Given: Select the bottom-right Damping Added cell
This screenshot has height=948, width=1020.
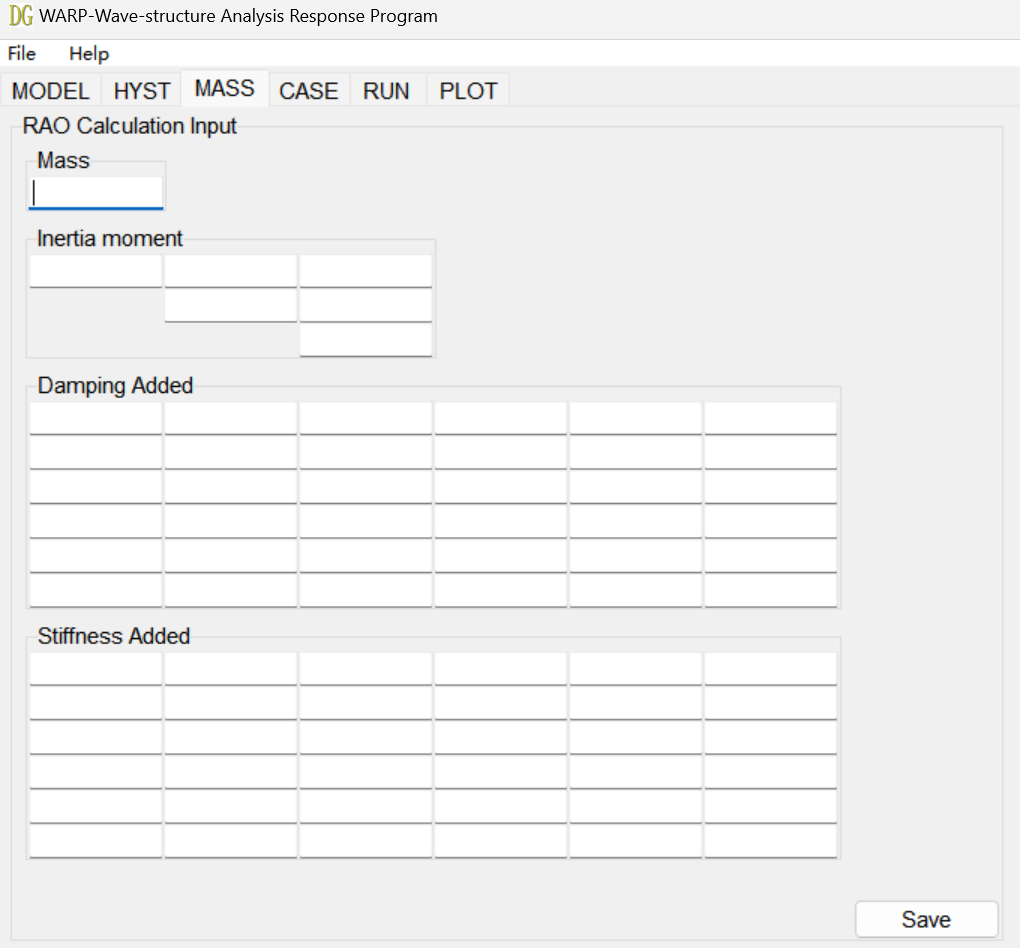Looking at the screenshot, I should [770, 590].
